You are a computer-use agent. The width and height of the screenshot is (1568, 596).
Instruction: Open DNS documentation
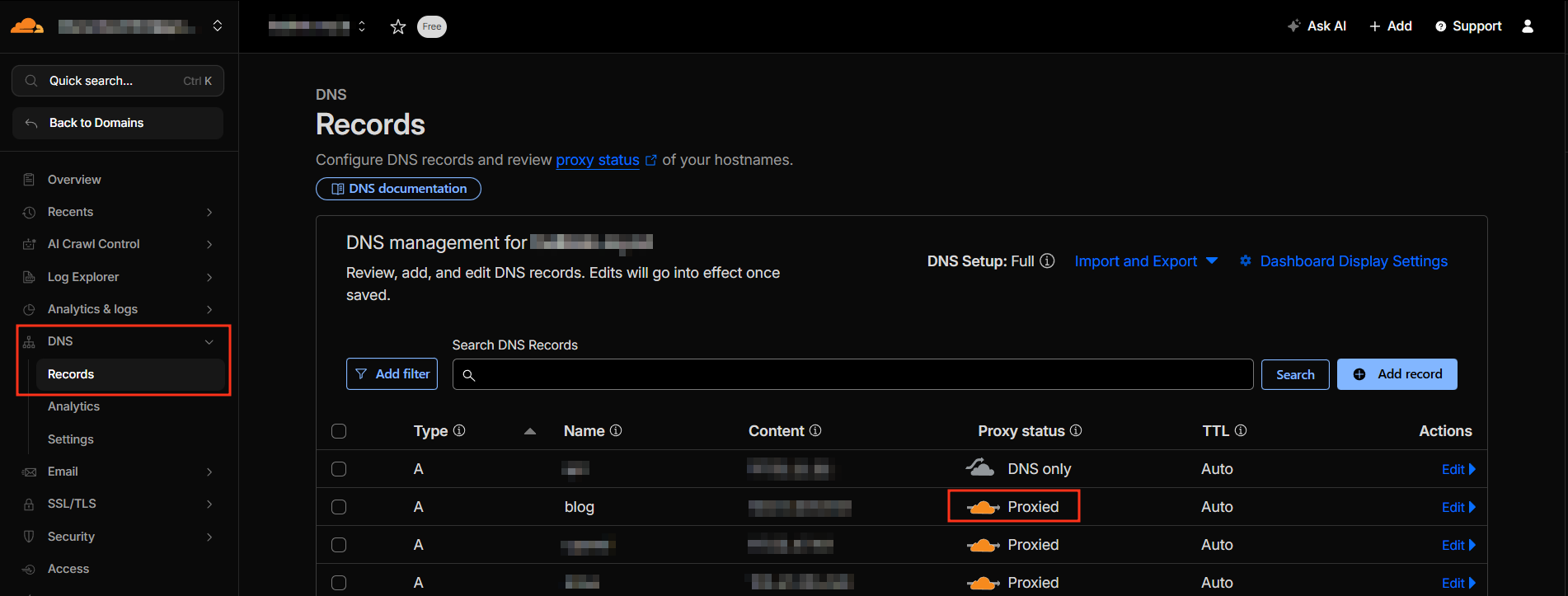(x=398, y=189)
